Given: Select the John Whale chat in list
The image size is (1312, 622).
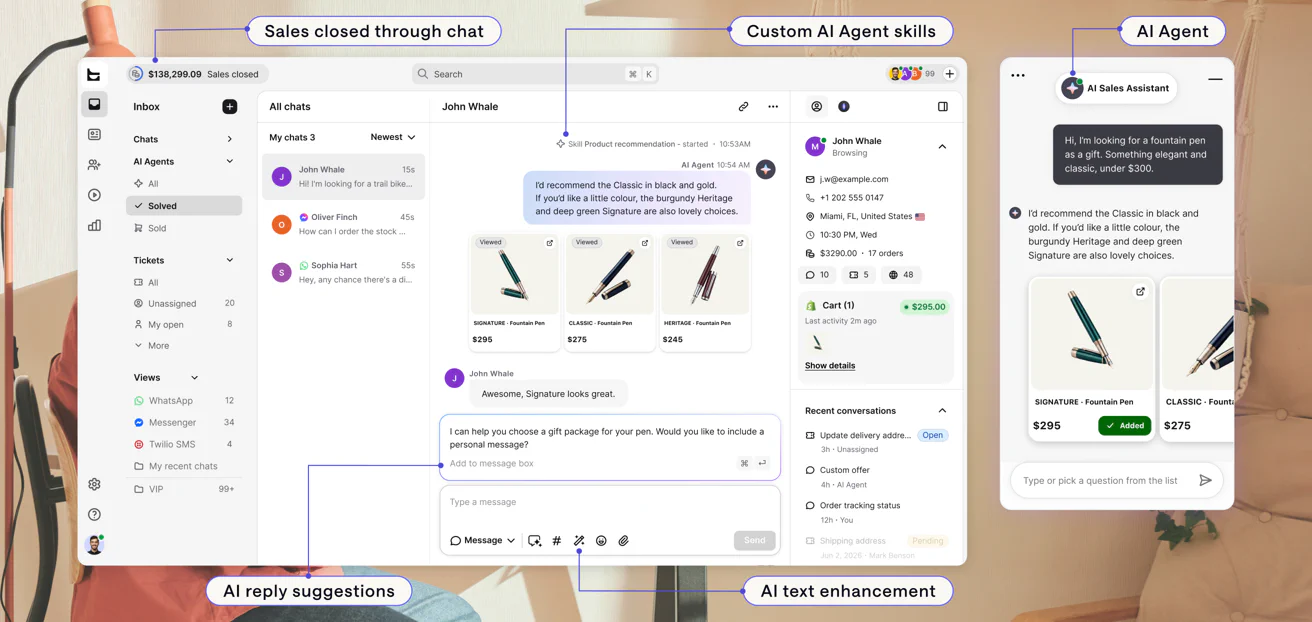Looking at the screenshot, I should [x=344, y=176].
